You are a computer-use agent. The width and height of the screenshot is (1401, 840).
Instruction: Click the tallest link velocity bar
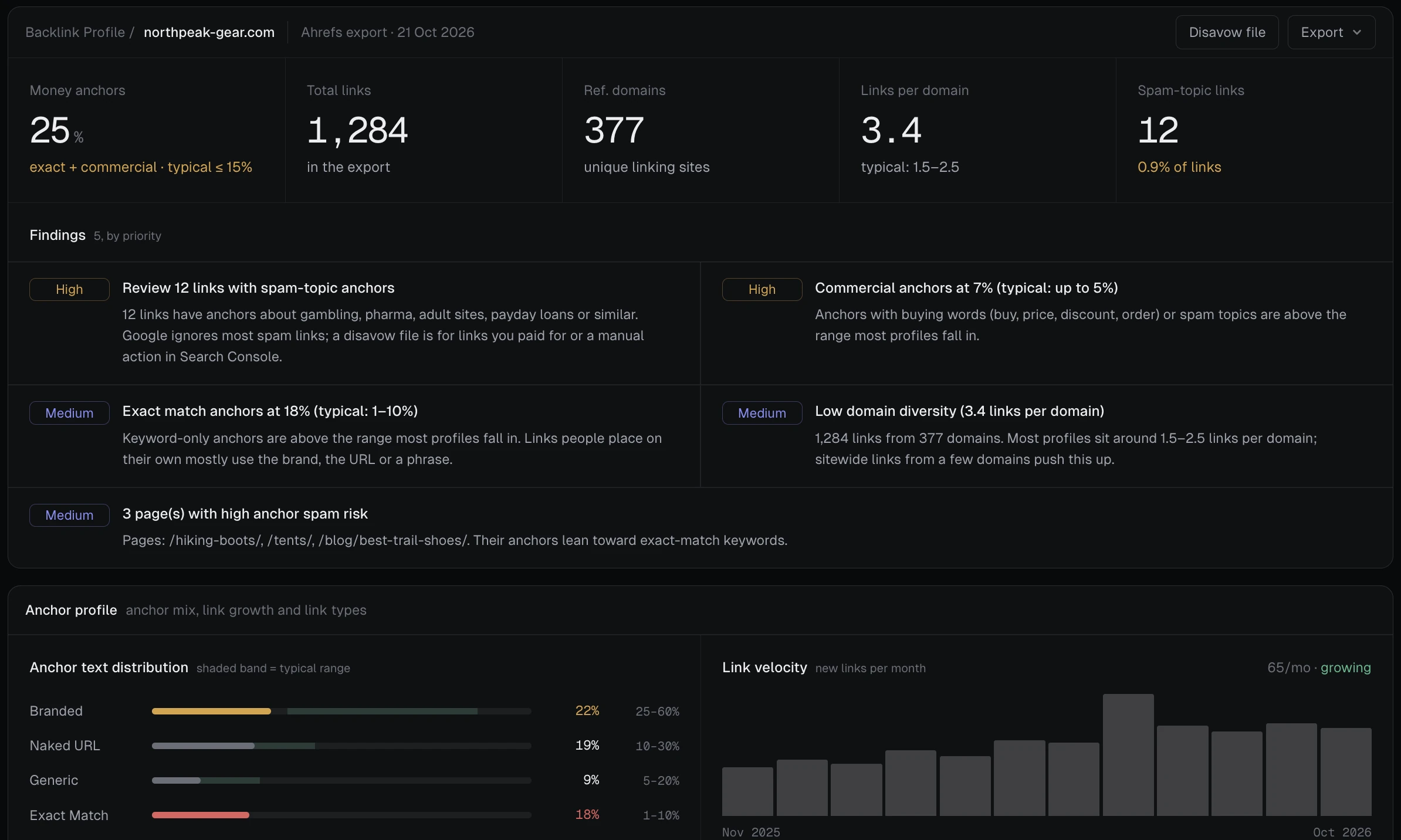[x=1128, y=755]
